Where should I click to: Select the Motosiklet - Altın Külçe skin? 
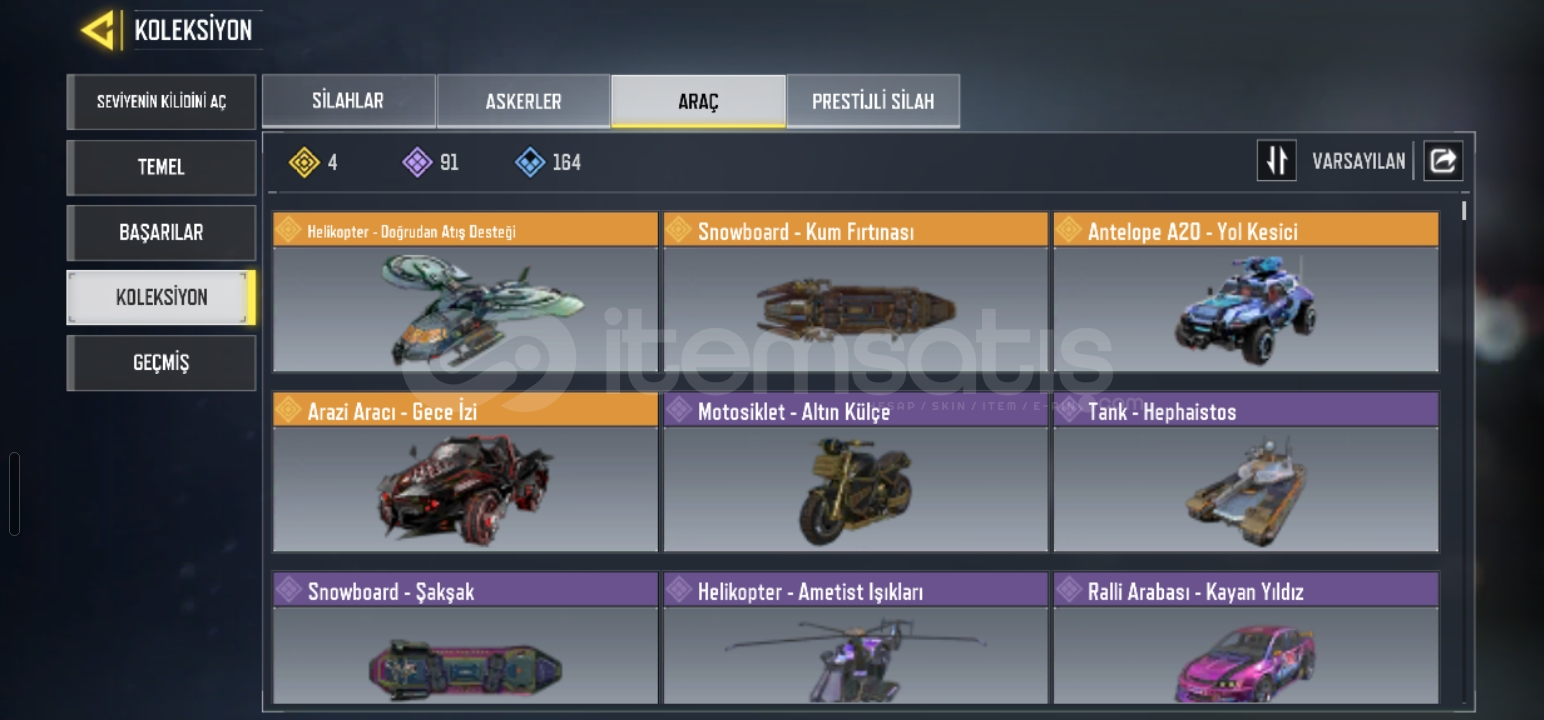pyautogui.click(x=856, y=472)
